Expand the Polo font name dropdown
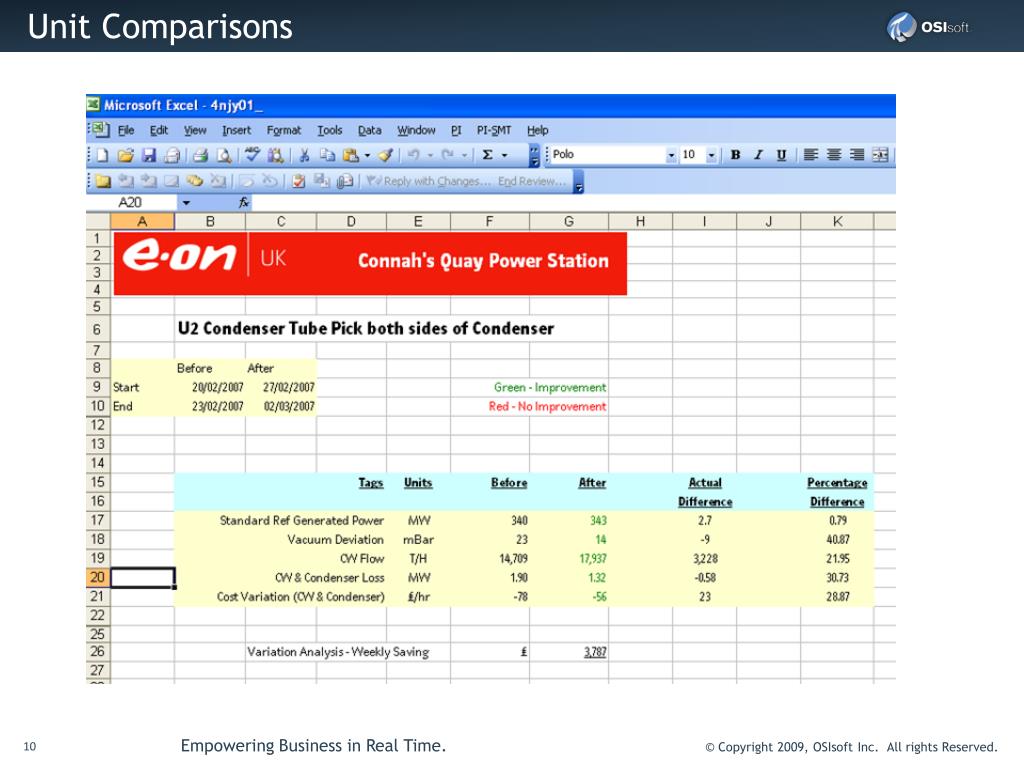 coord(671,155)
